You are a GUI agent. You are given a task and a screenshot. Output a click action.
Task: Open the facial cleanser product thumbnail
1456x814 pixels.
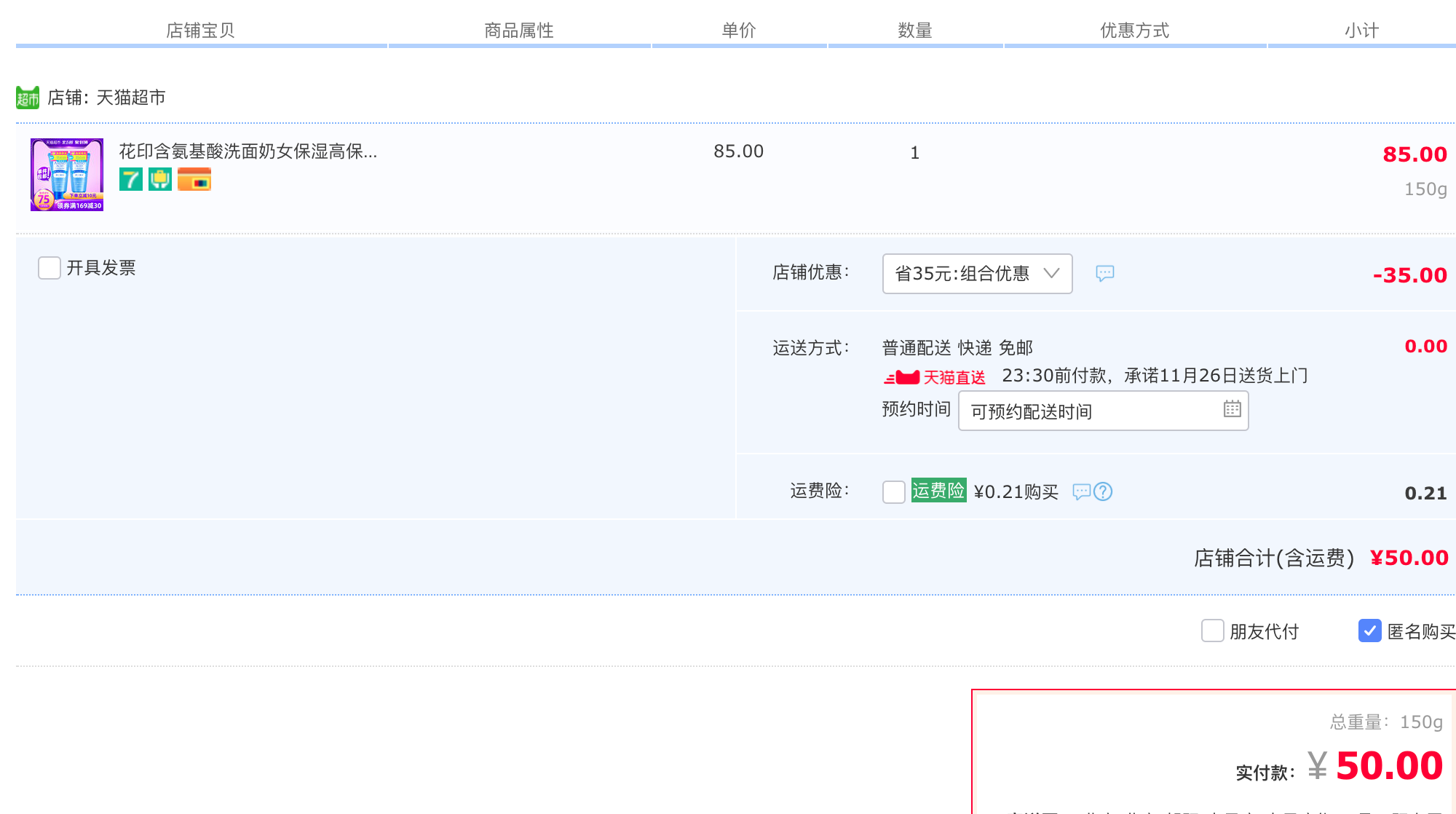pos(67,175)
